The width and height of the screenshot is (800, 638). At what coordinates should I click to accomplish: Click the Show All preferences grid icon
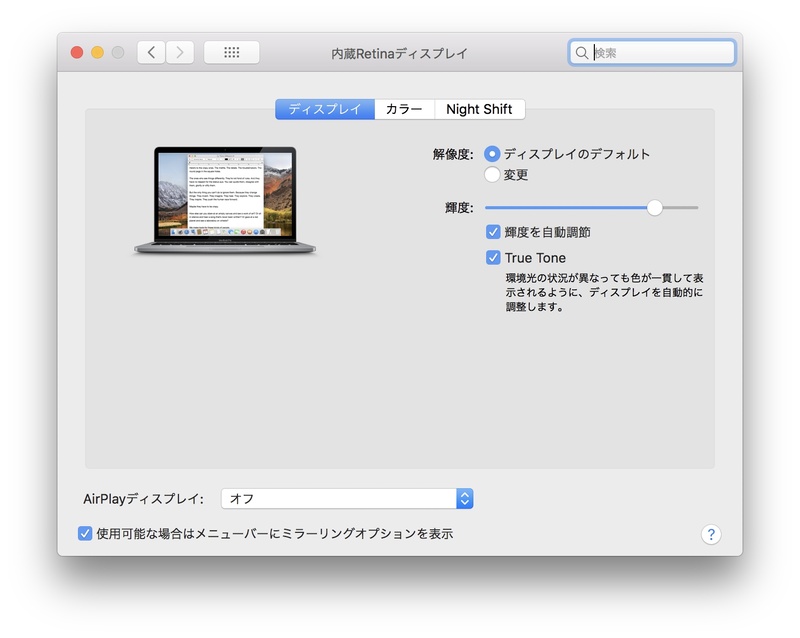point(232,52)
